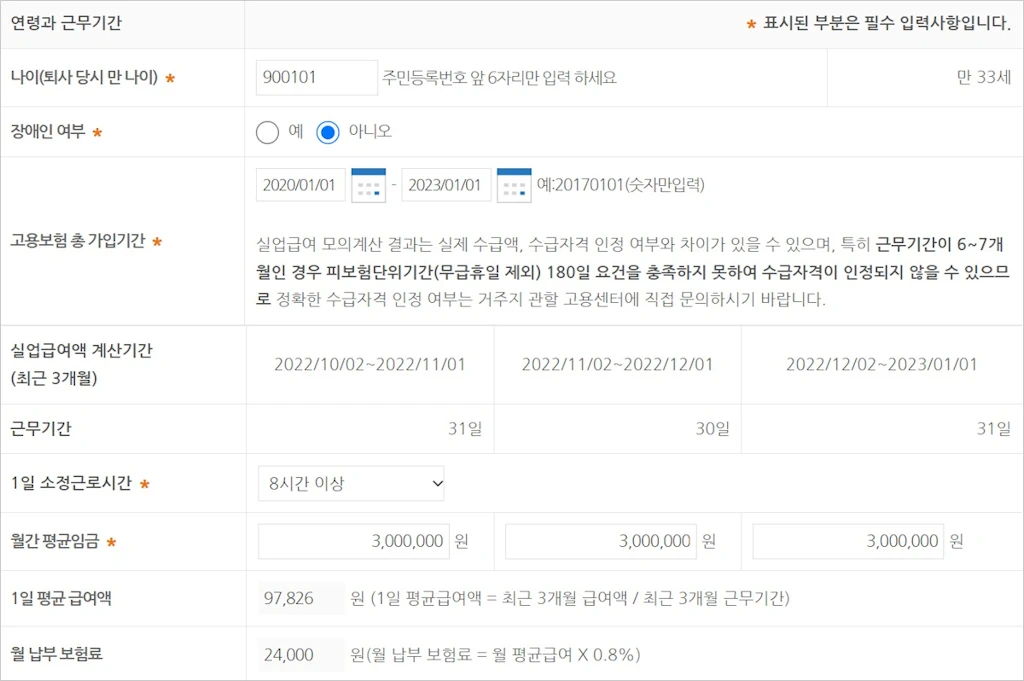Click the 1일 소정근로시간 label
The height and width of the screenshot is (681, 1024).
pyautogui.click(x=71, y=483)
